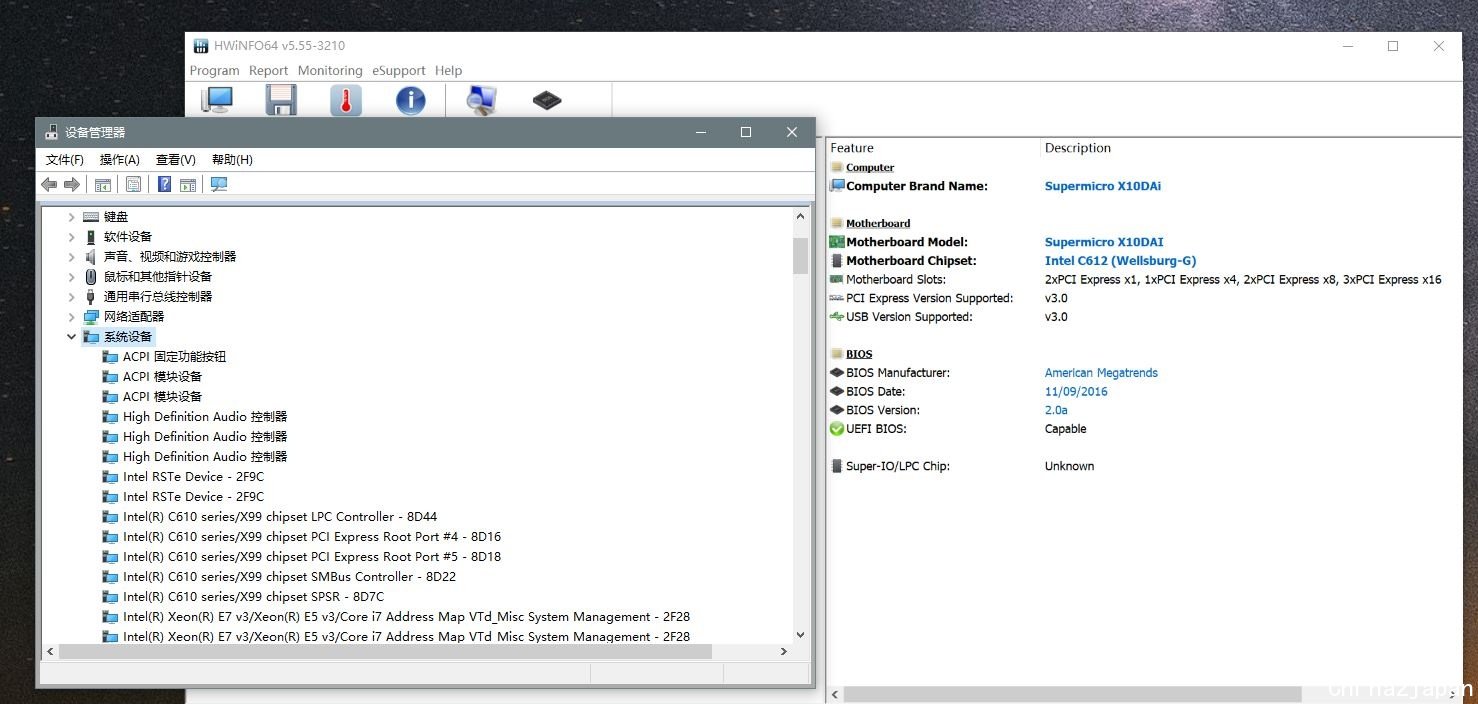
Task: Open sensors via the thermometer icon
Action: click(346, 100)
